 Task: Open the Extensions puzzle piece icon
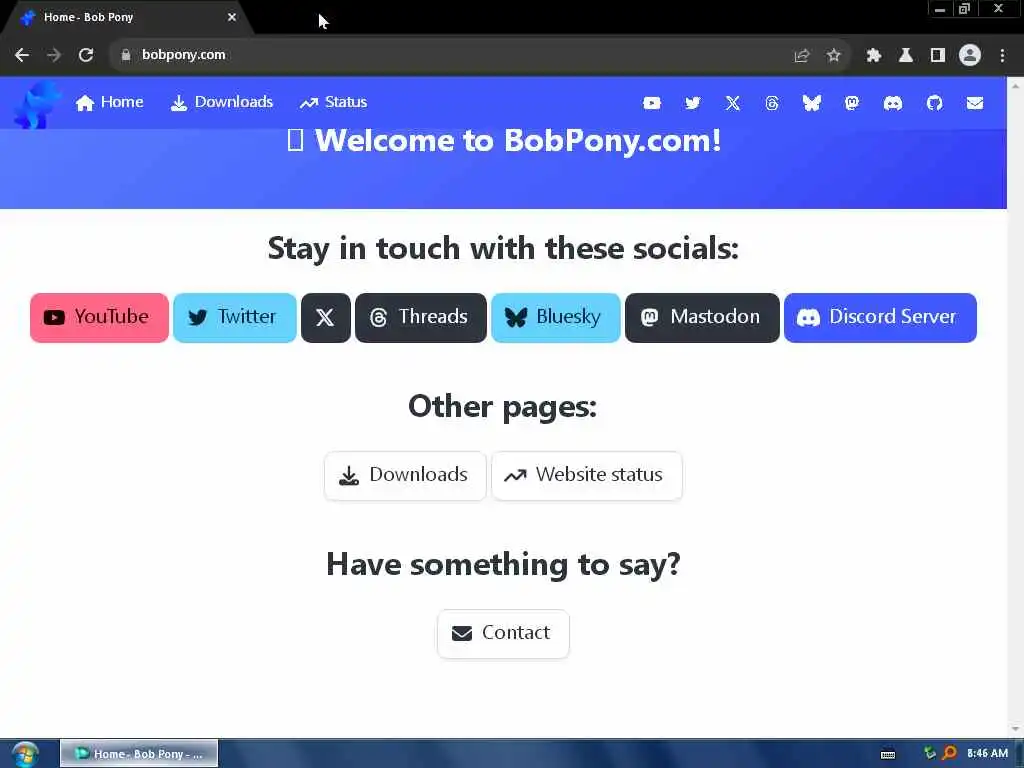click(873, 56)
